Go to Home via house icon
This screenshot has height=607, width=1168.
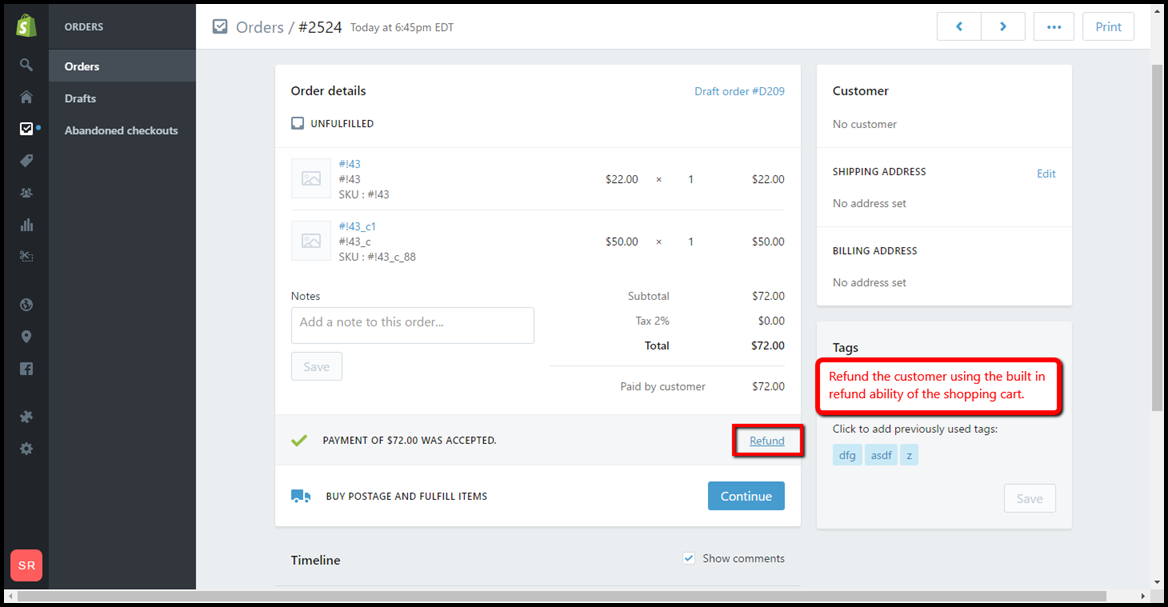pos(26,98)
